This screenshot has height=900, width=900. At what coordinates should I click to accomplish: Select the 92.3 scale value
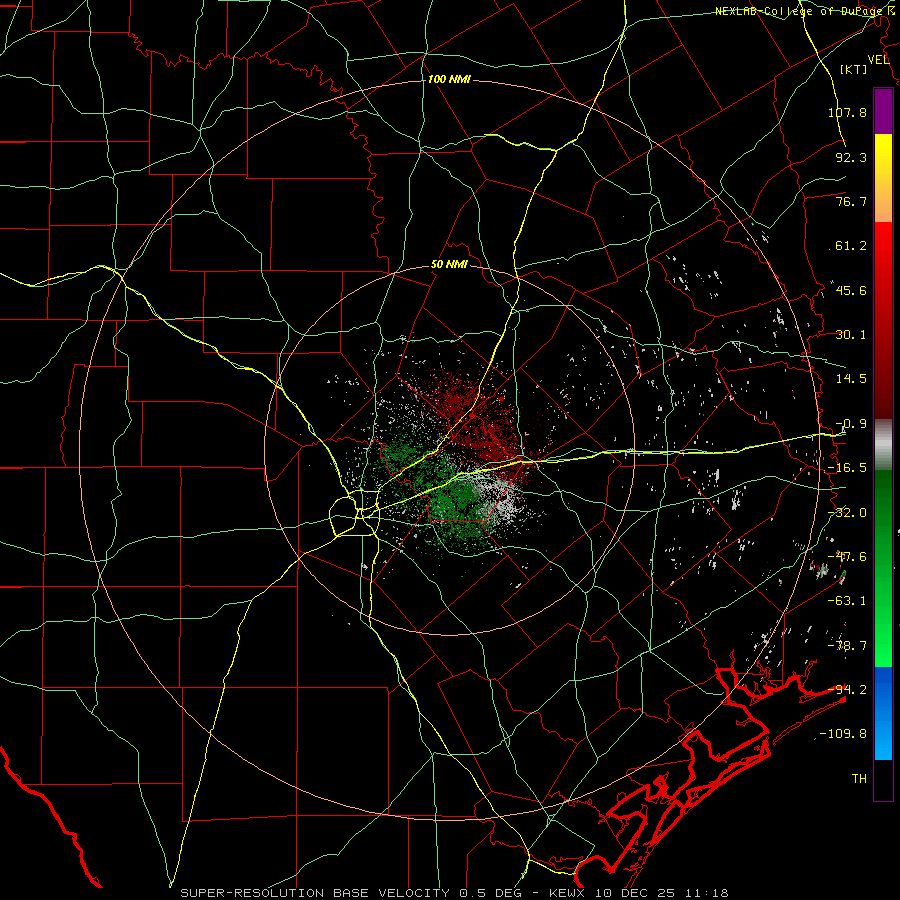(851, 157)
